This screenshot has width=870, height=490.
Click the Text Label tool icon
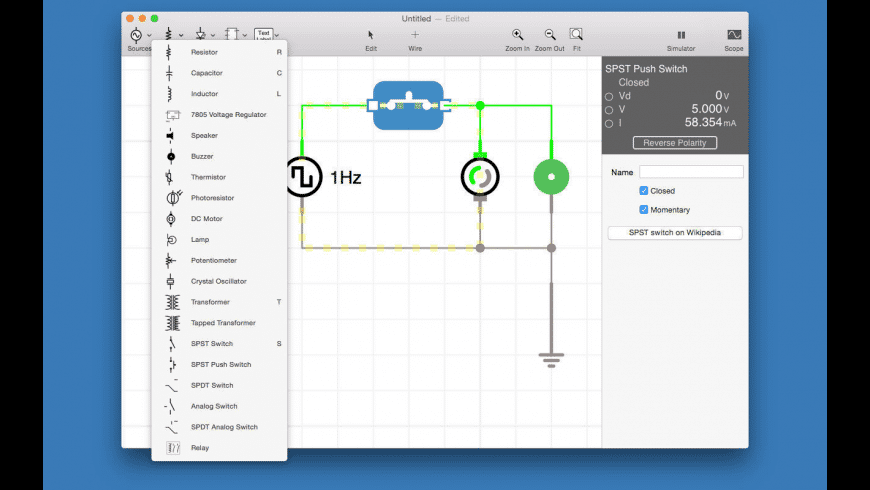263,34
